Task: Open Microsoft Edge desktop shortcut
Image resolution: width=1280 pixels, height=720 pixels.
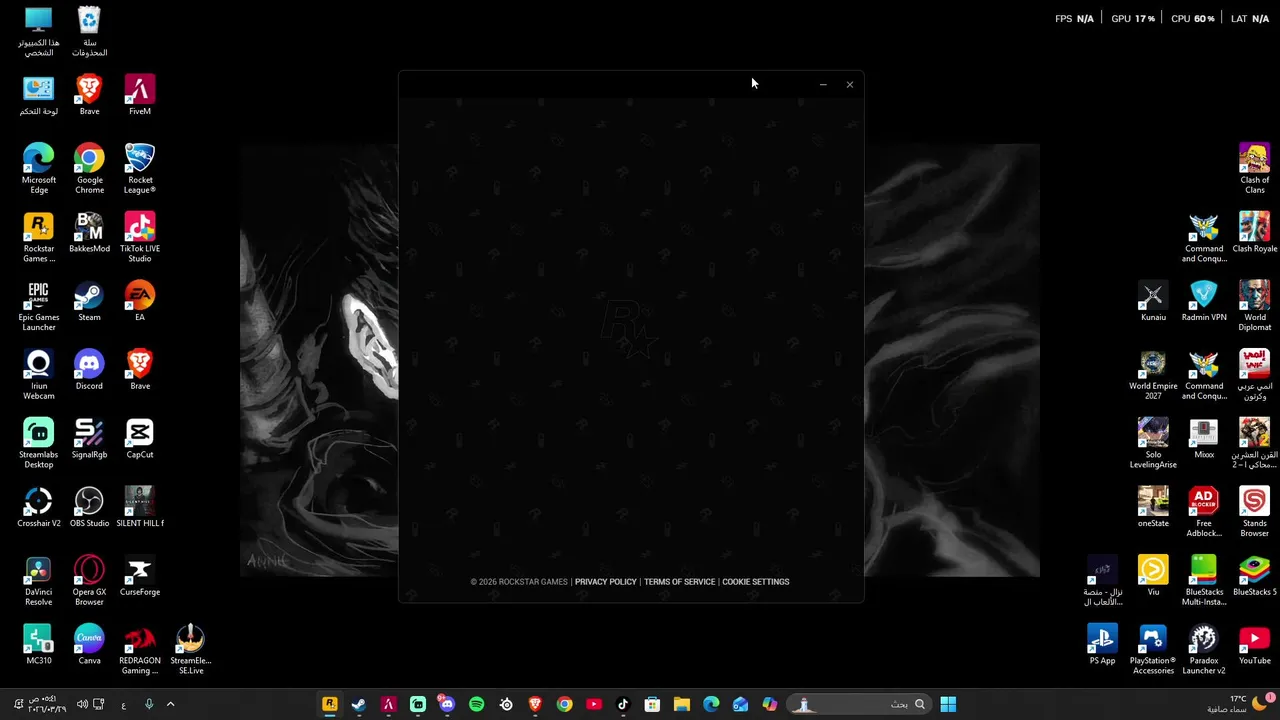Action: click(39, 168)
